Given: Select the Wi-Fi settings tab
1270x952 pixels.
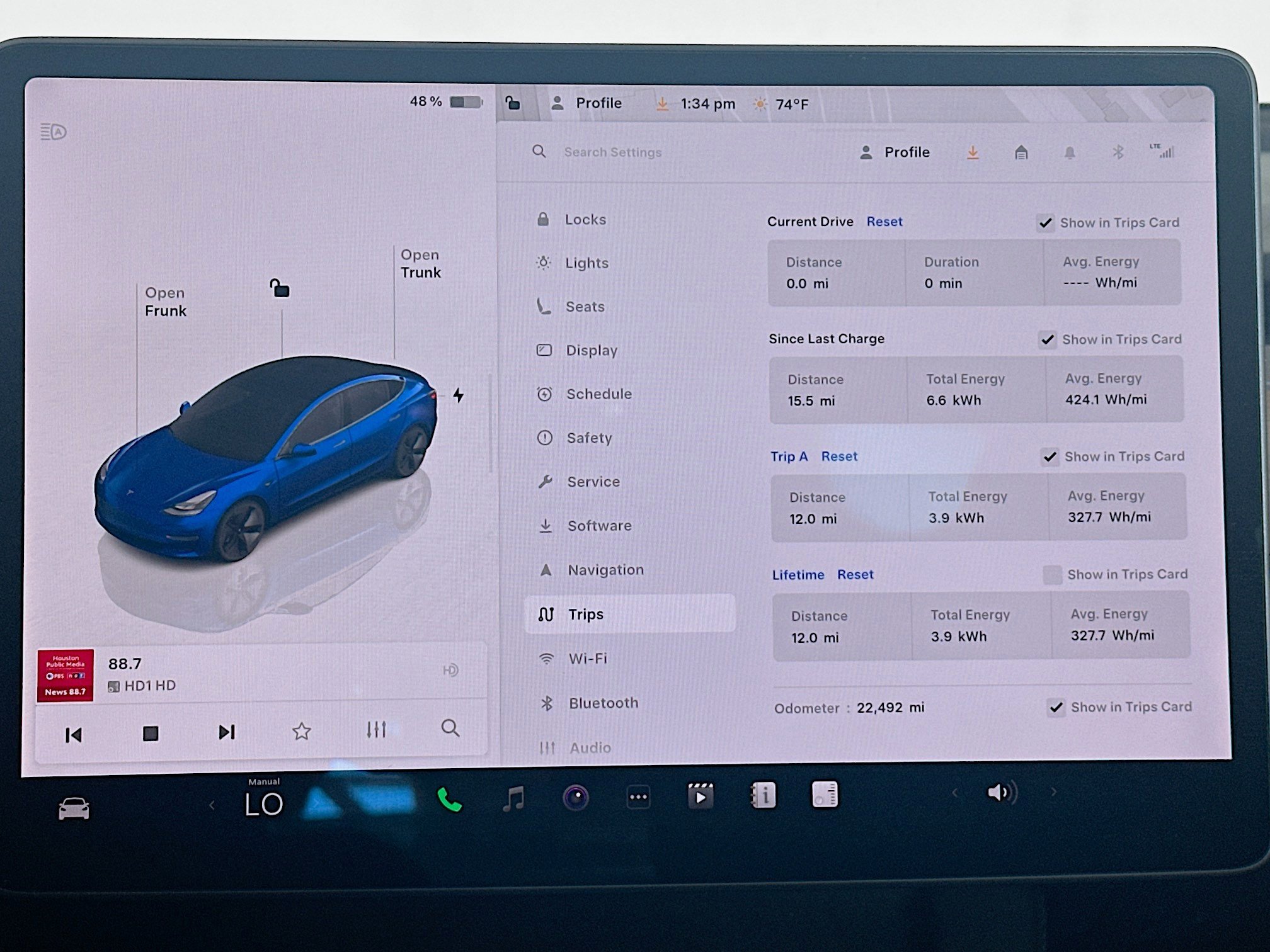Looking at the screenshot, I should [588, 659].
